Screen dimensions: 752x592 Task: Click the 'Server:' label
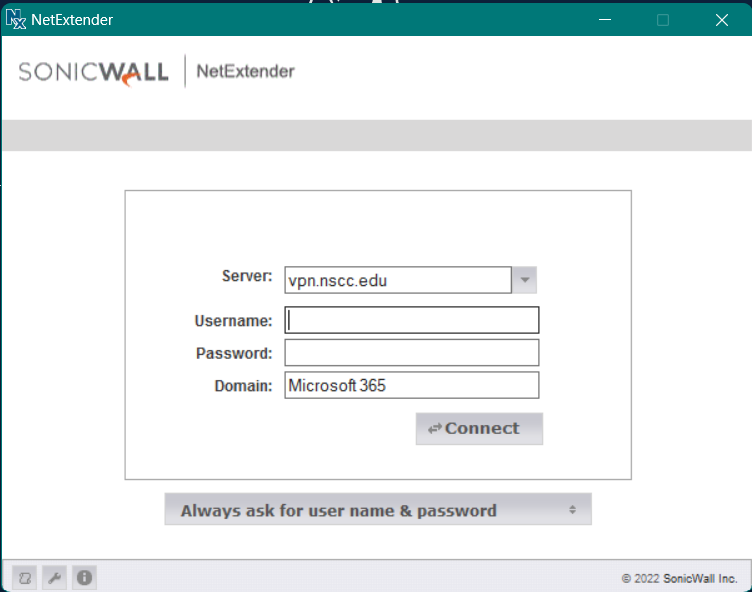tap(247, 276)
